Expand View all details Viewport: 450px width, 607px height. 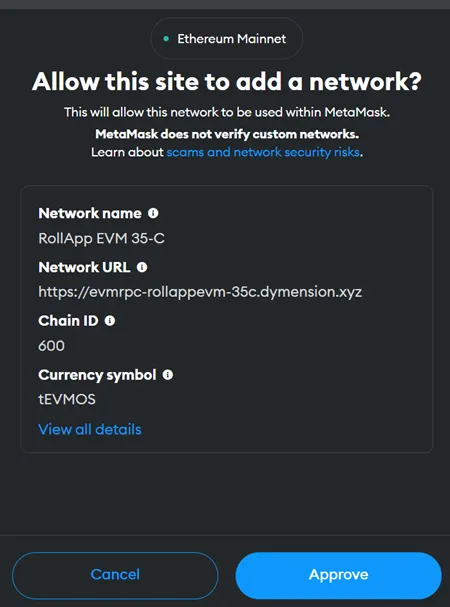[x=90, y=429]
